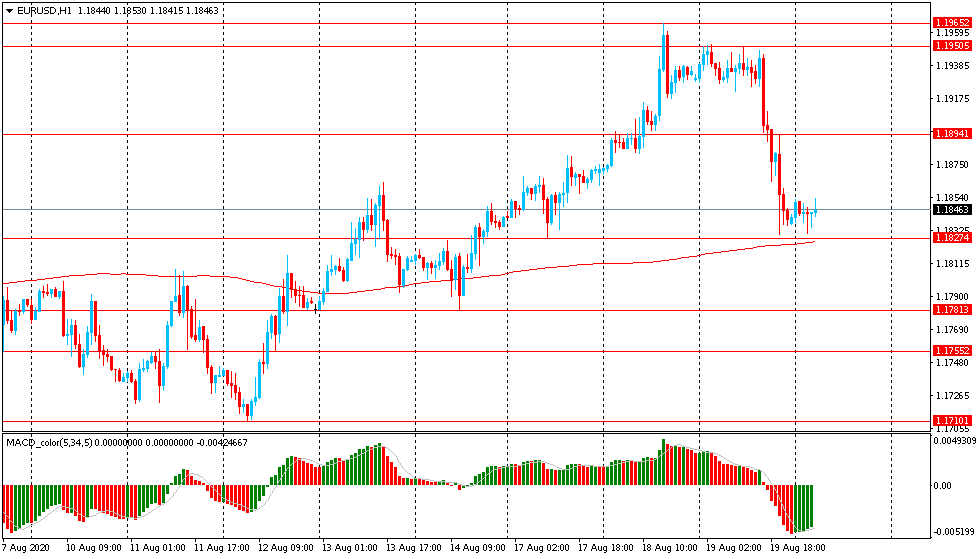This screenshot has width=976, height=559.
Task: Click the 11 Aug 17:00 time axis label
Action: coord(222,548)
